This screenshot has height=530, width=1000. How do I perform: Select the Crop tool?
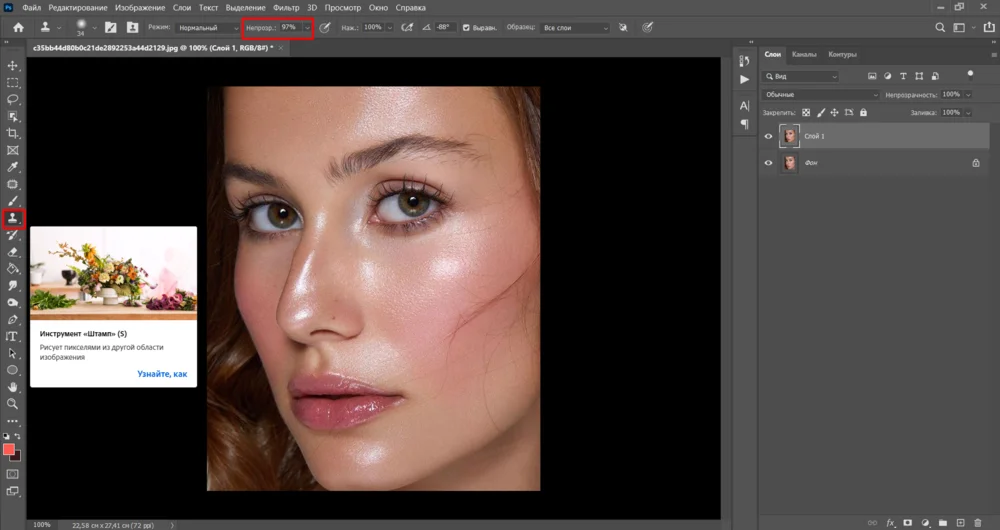coord(13,133)
